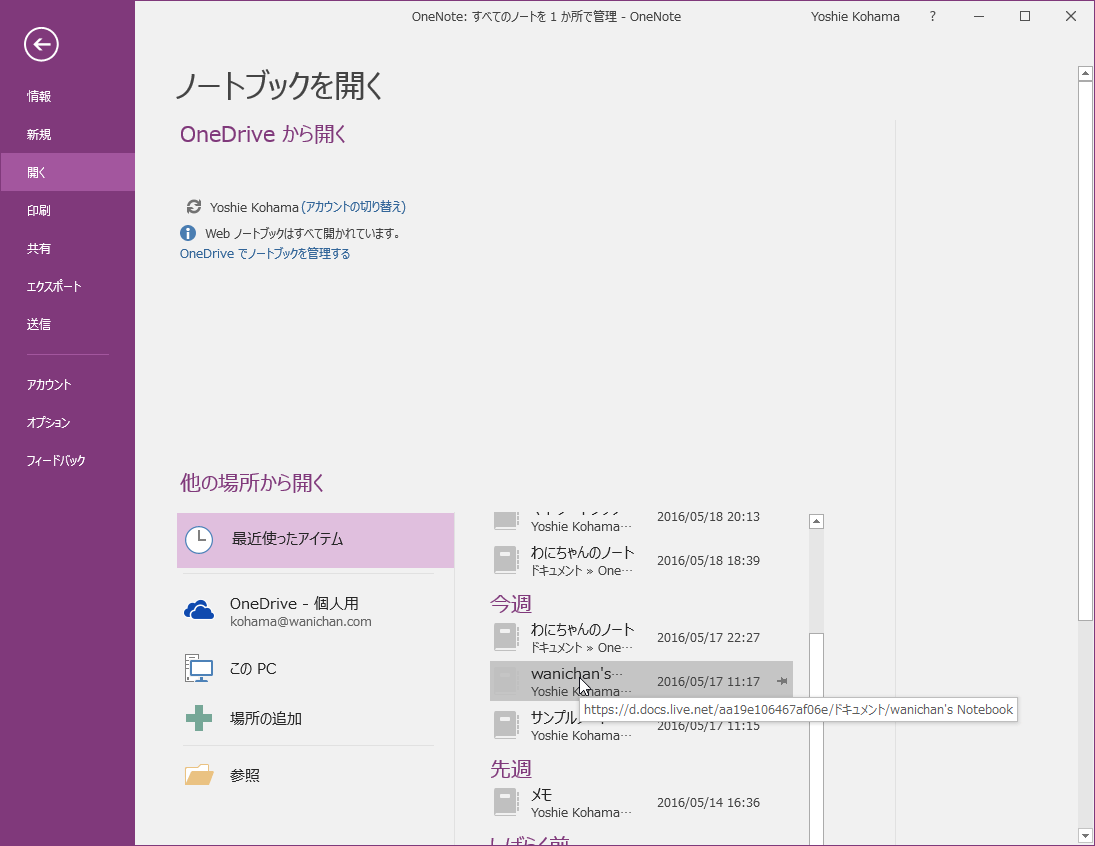
Task: Click the green plus Add a place icon
Action: pyautogui.click(x=199, y=718)
